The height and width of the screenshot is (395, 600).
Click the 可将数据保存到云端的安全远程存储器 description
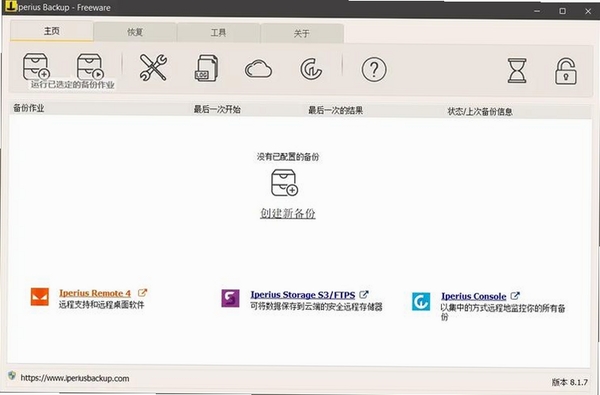coord(316,306)
